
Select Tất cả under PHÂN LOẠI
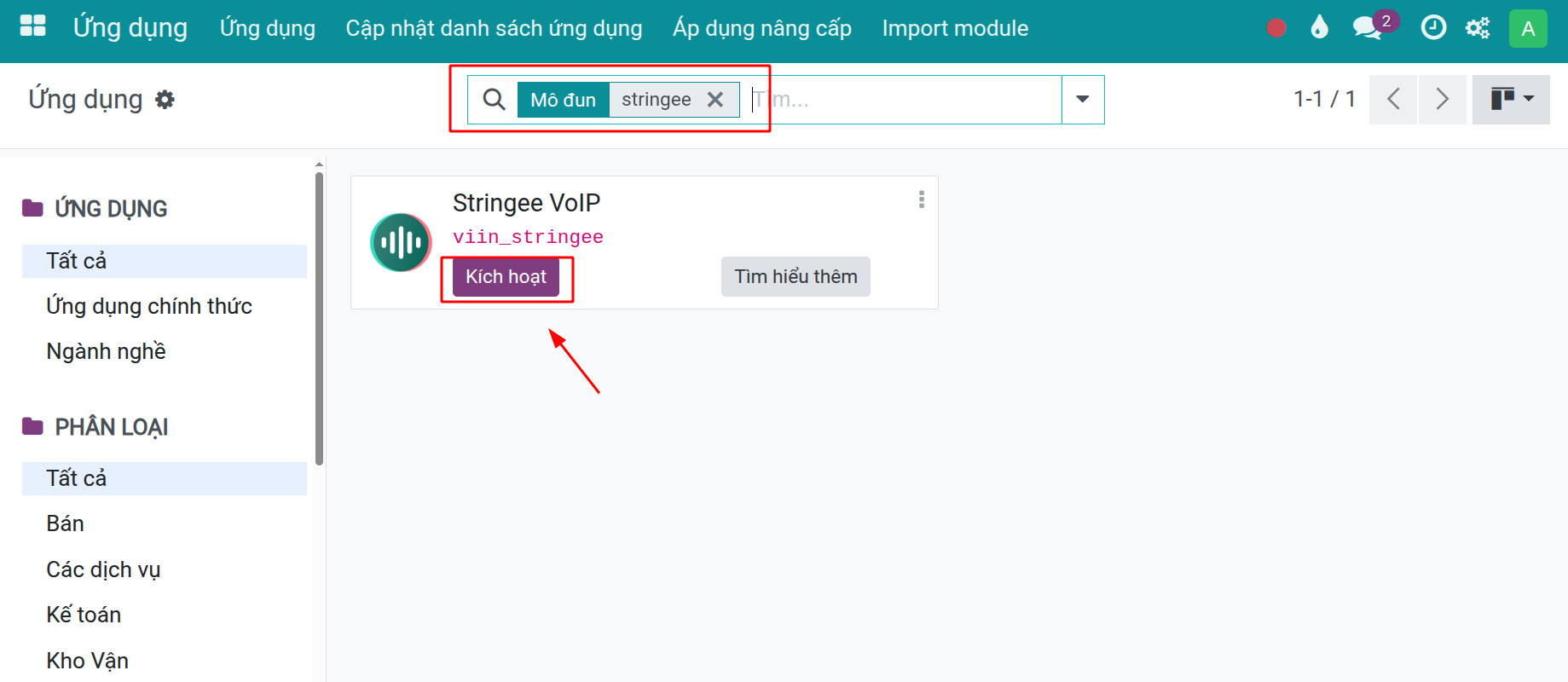165,478
